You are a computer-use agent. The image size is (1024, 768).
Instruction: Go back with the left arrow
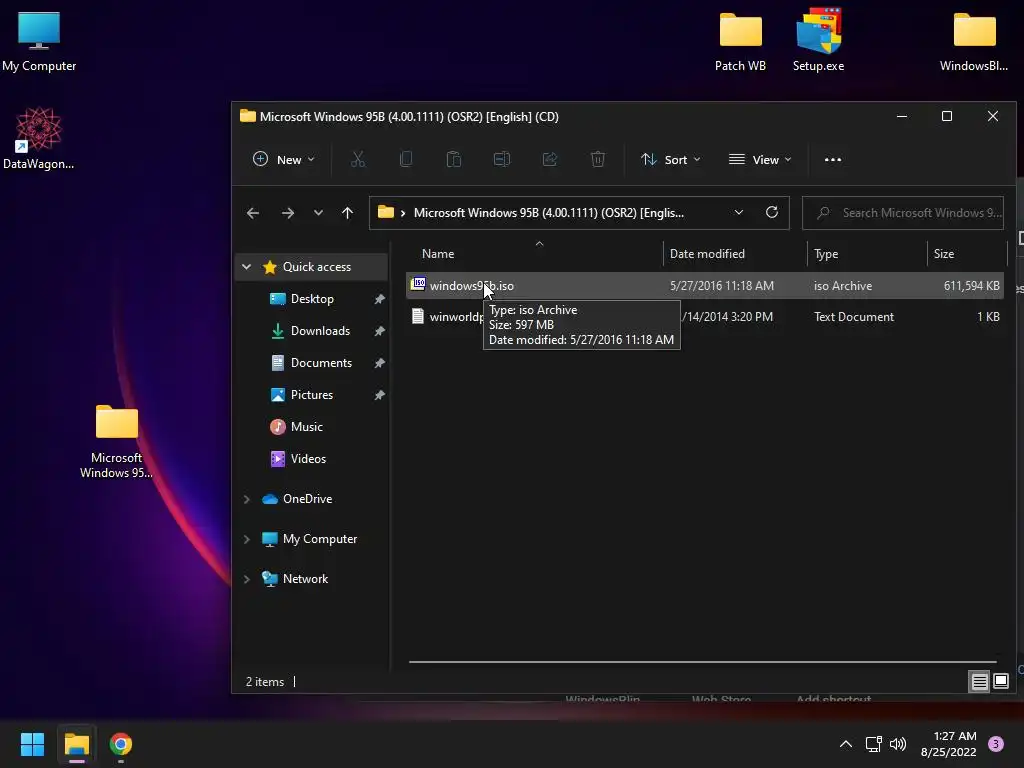[x=253, y=213]
